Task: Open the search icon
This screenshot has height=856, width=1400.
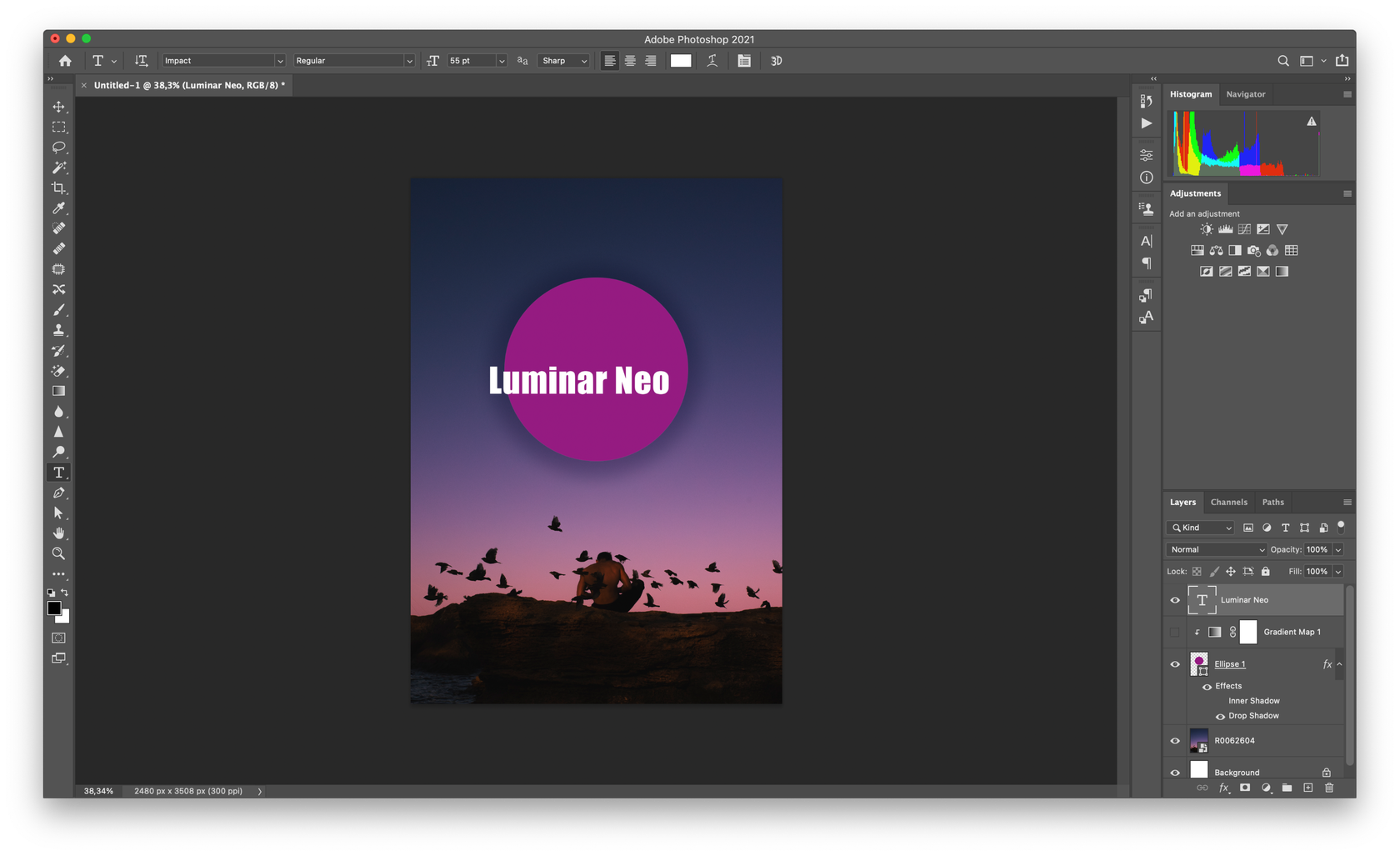Action: pyautogui.click(x=1283, y=61)
